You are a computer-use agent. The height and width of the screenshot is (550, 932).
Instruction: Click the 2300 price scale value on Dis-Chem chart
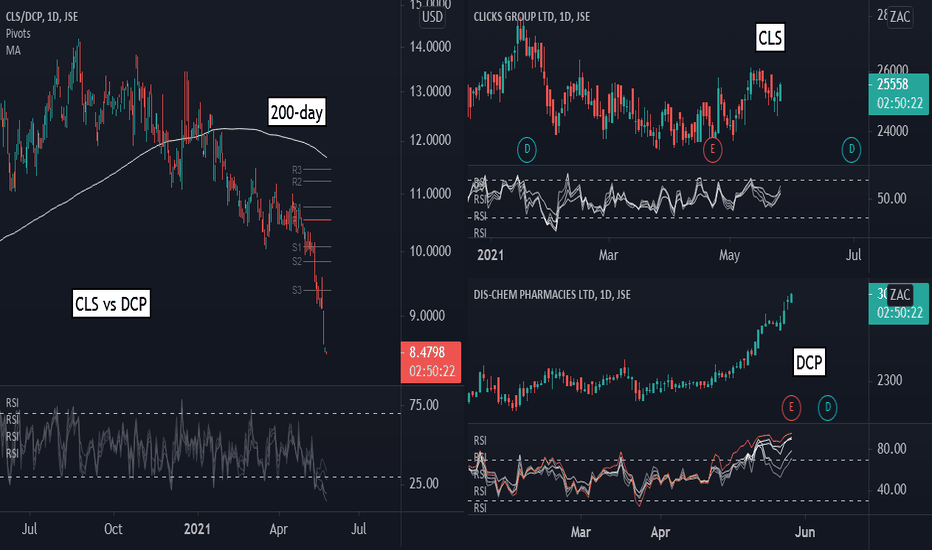point(889,379)
